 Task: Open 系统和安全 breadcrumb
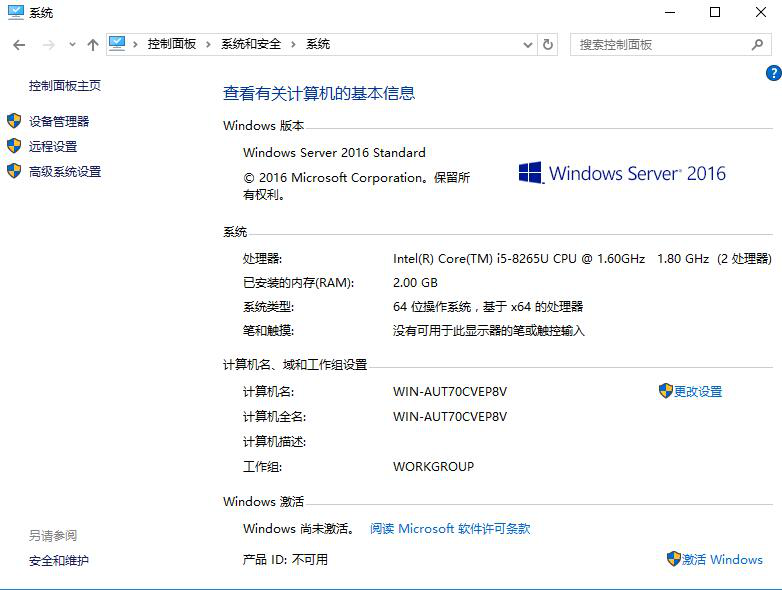[251, 44]
